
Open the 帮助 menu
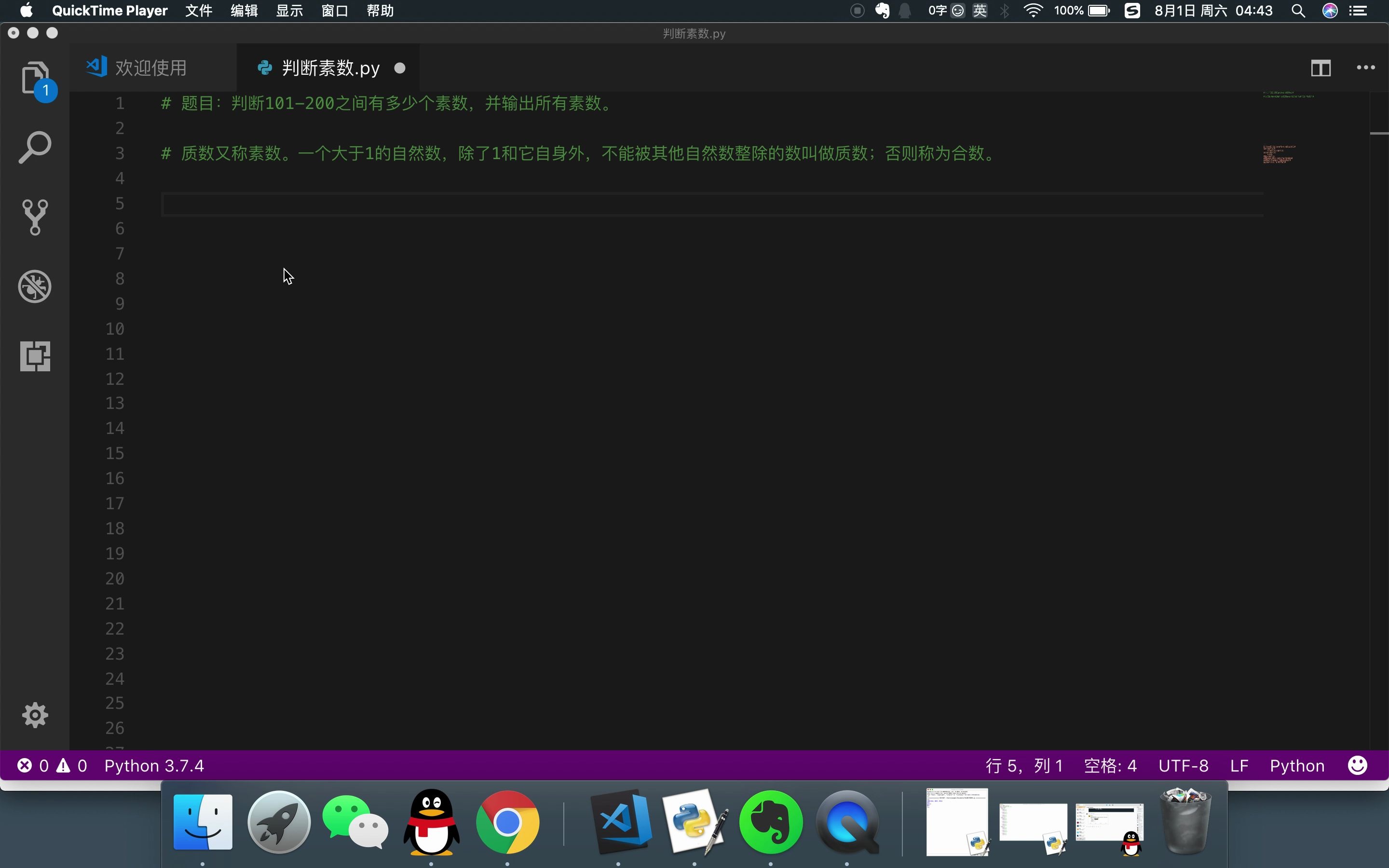click(x=380, y=11)
